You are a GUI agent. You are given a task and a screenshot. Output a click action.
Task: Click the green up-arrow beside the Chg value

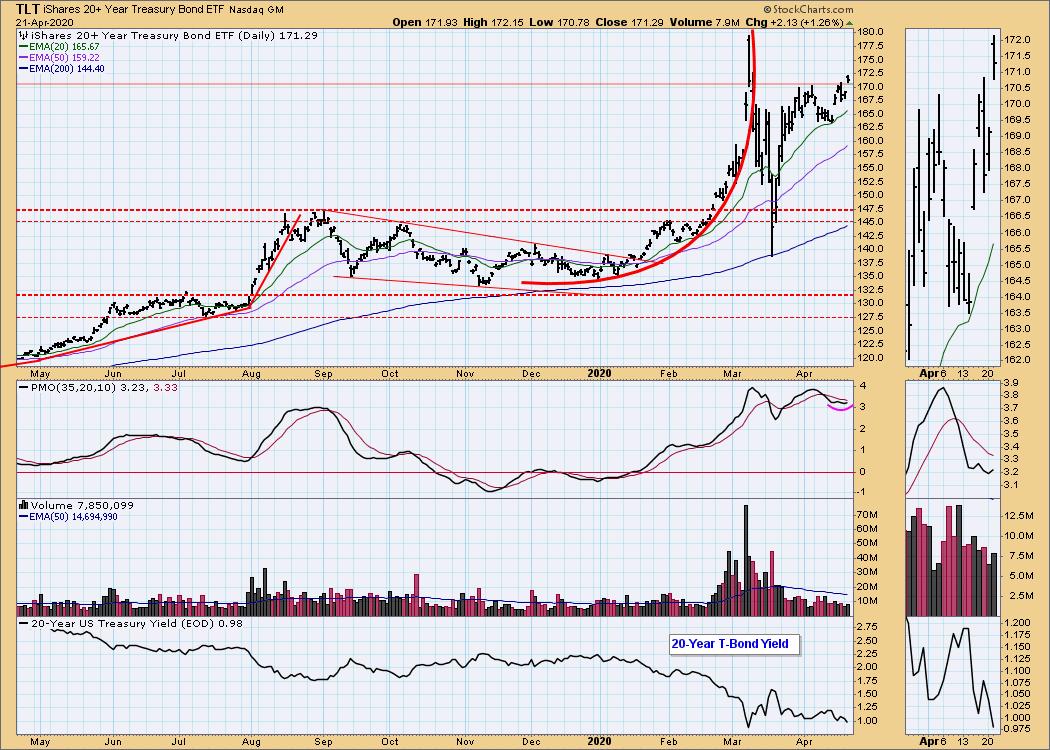point(850,23)
